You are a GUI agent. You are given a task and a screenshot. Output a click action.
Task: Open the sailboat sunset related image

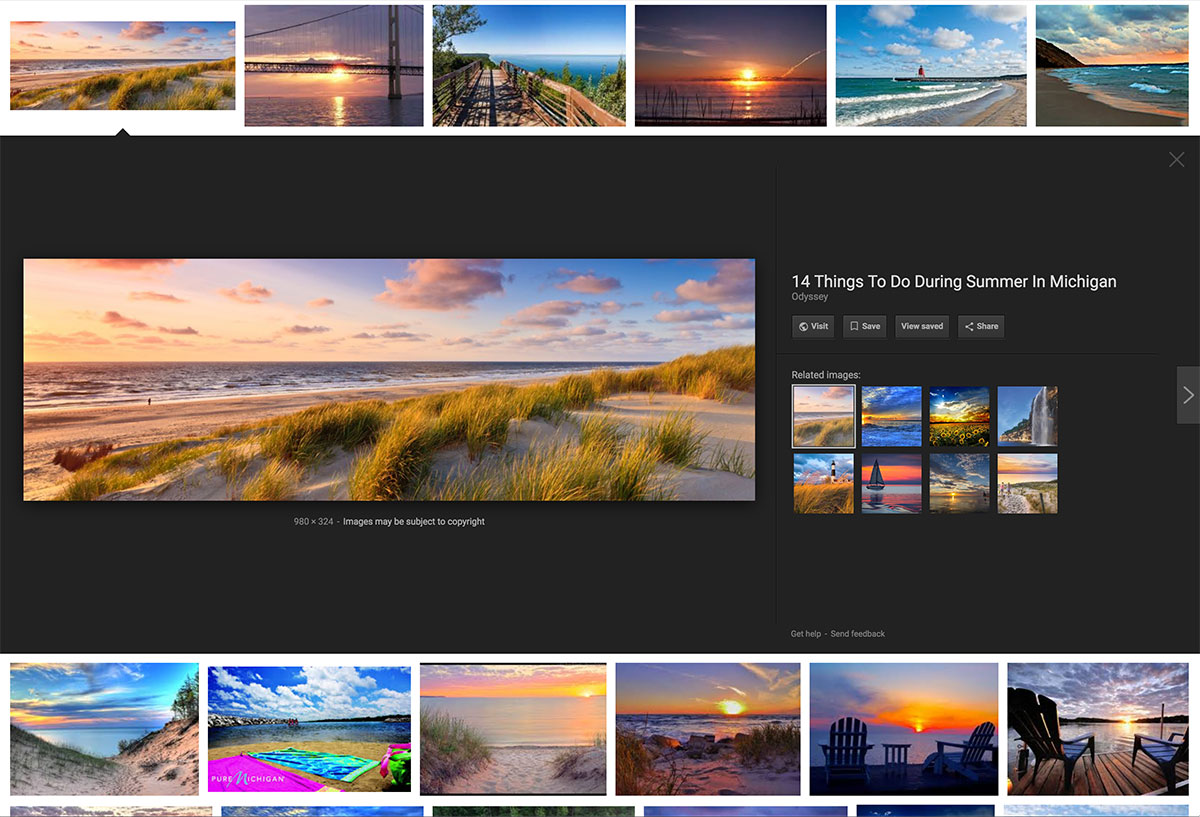tap(891, 483)
